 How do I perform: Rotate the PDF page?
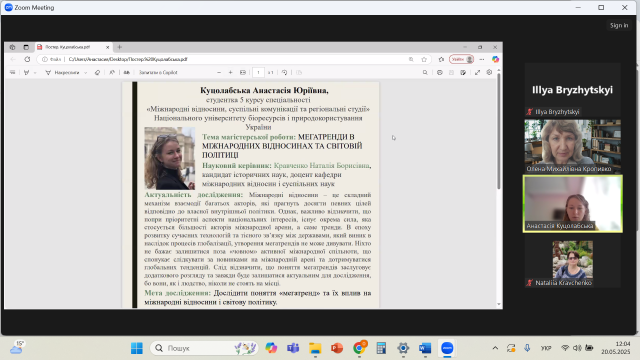[x=284, y=72]
